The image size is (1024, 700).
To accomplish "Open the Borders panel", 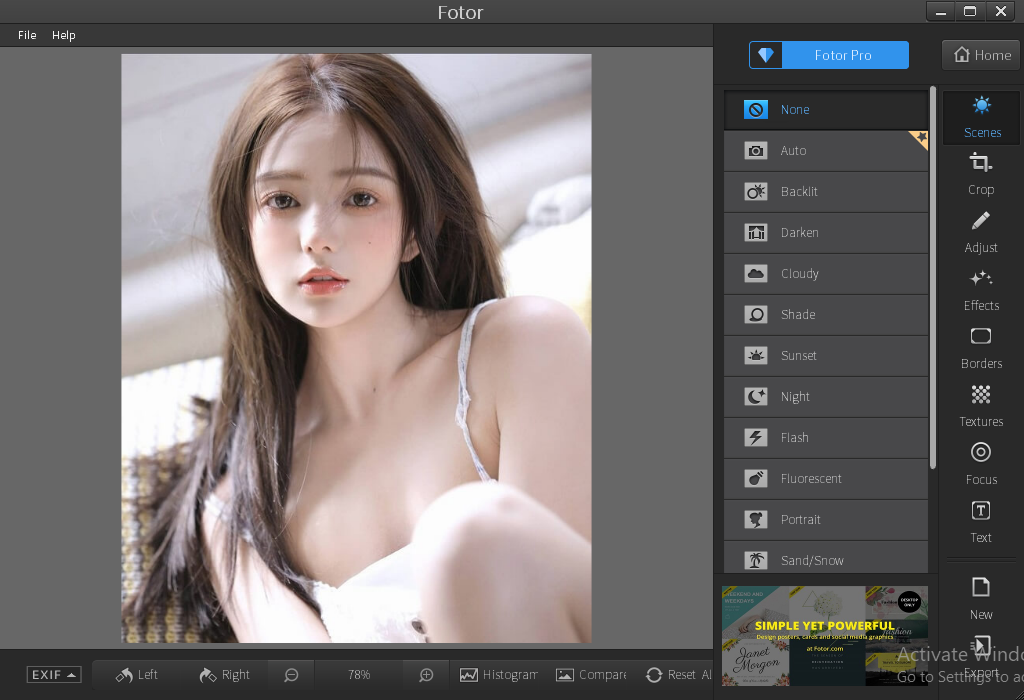I will tap(981, 347).
